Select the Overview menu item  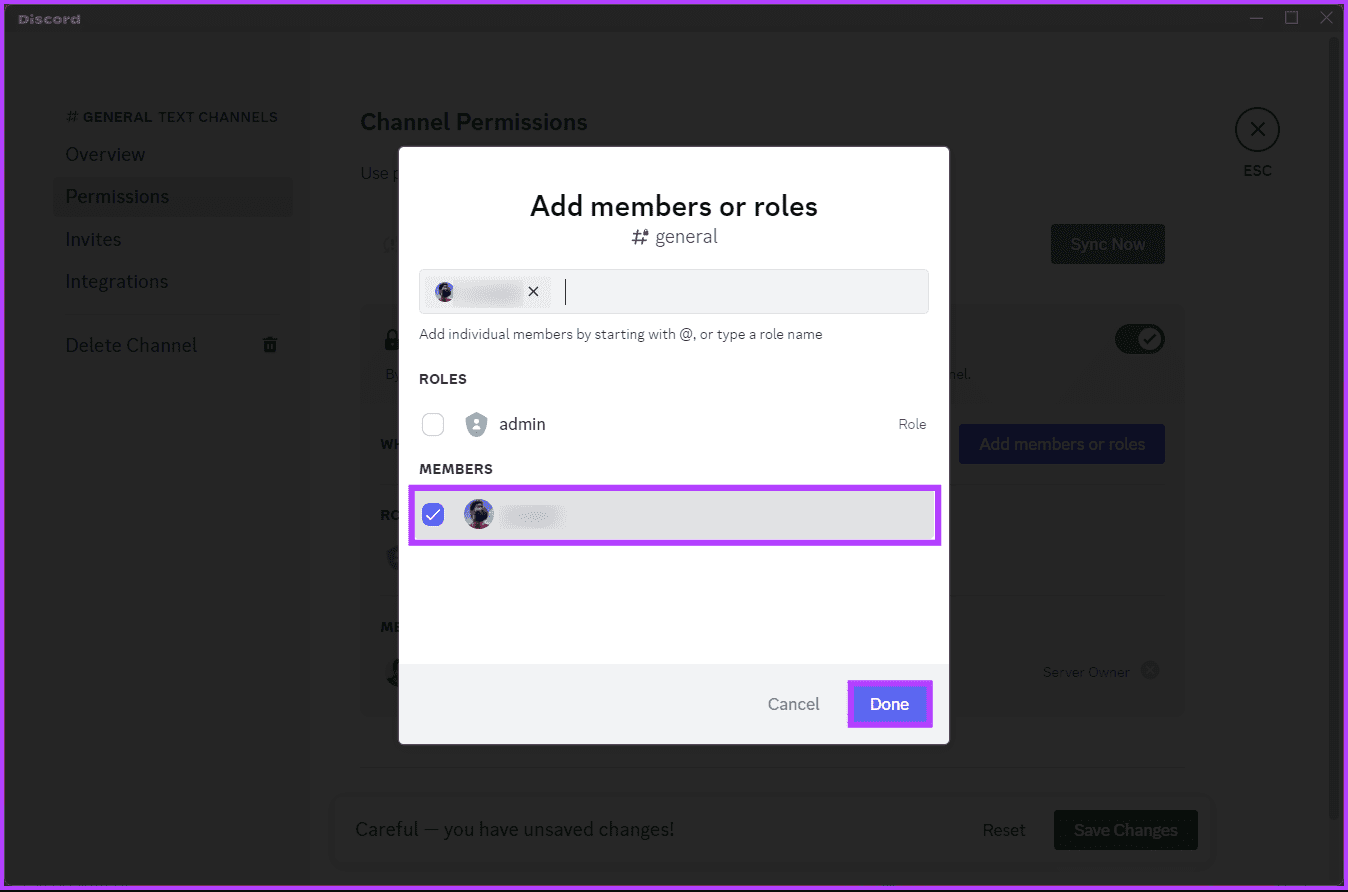click(105, 154)
